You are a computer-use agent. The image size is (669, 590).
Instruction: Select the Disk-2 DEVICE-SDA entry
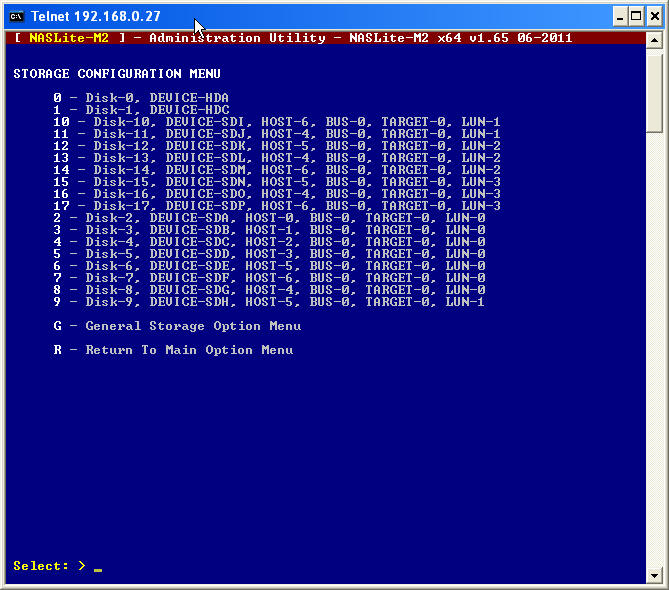(x=269, y=218)
